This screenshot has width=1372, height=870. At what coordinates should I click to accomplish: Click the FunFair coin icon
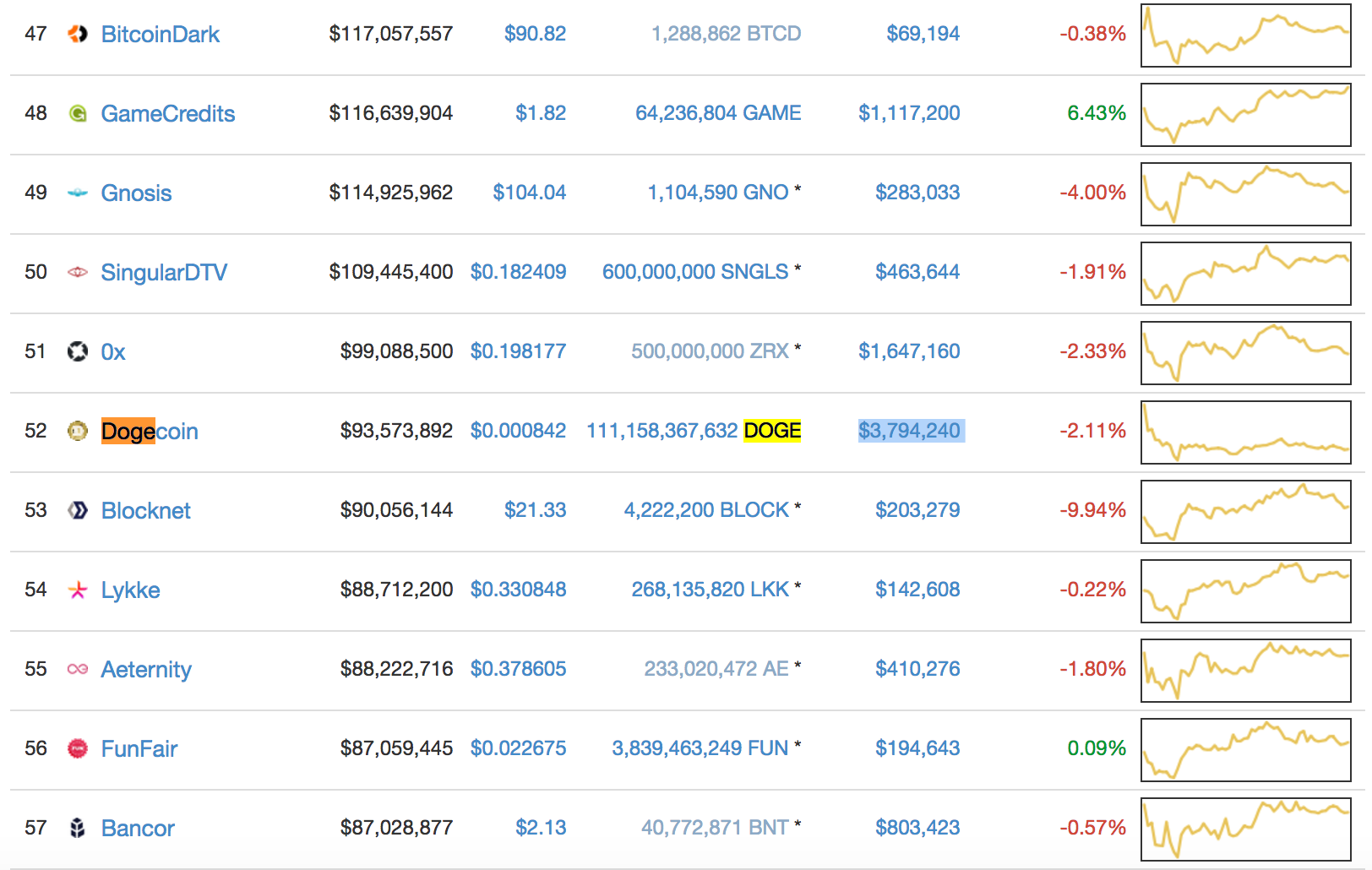(x=78, y=748)
